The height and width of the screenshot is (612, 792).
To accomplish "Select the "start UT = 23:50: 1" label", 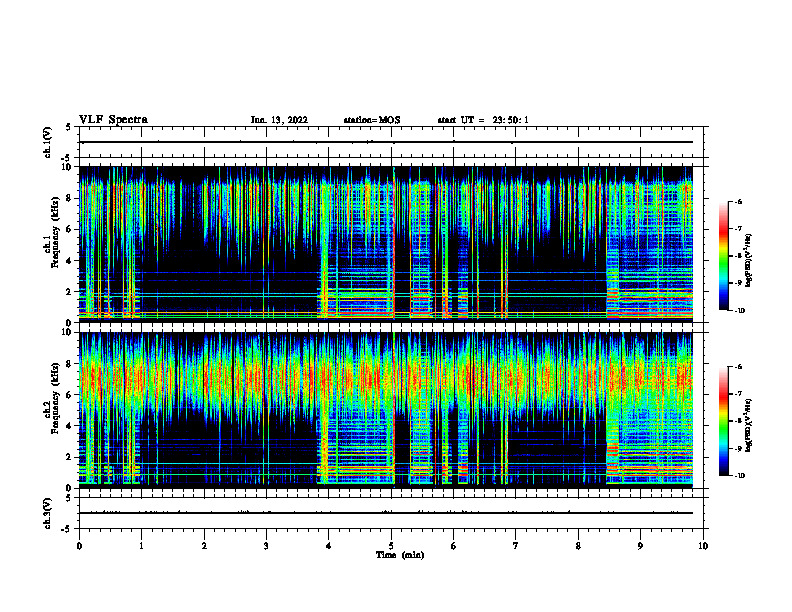I will coord(483,120).
